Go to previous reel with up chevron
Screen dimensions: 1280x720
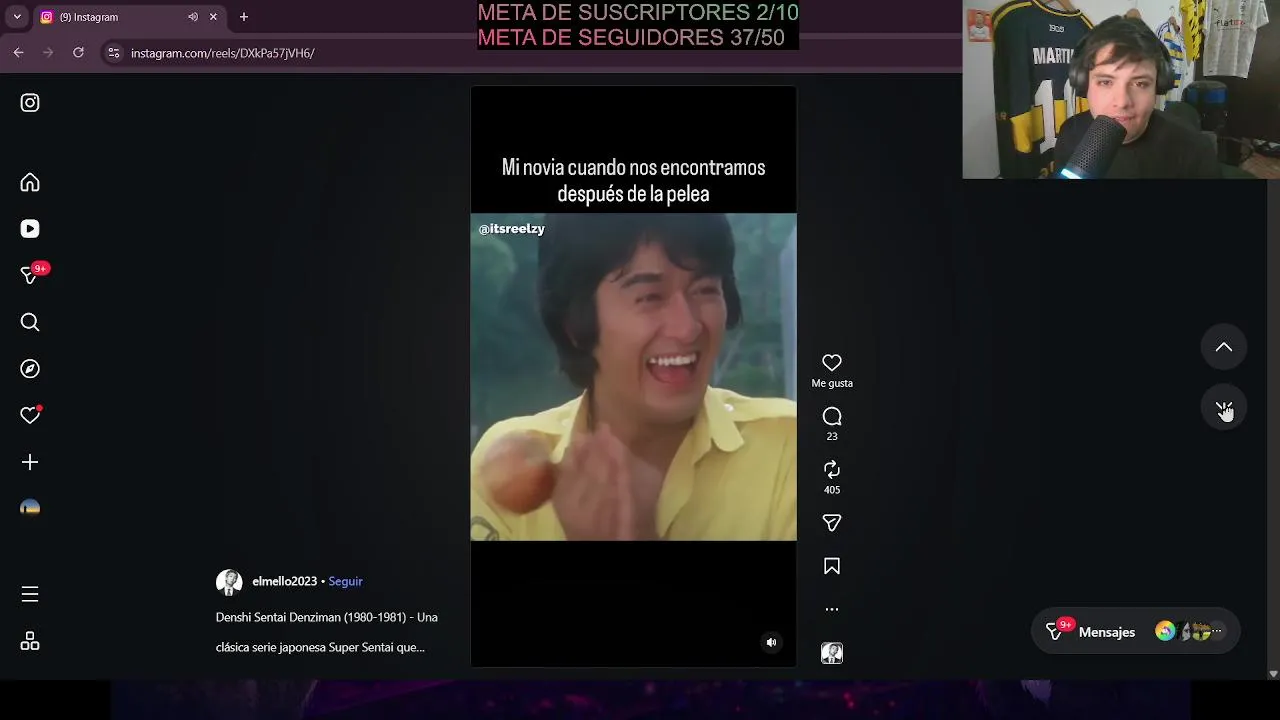coord(1224,347)
